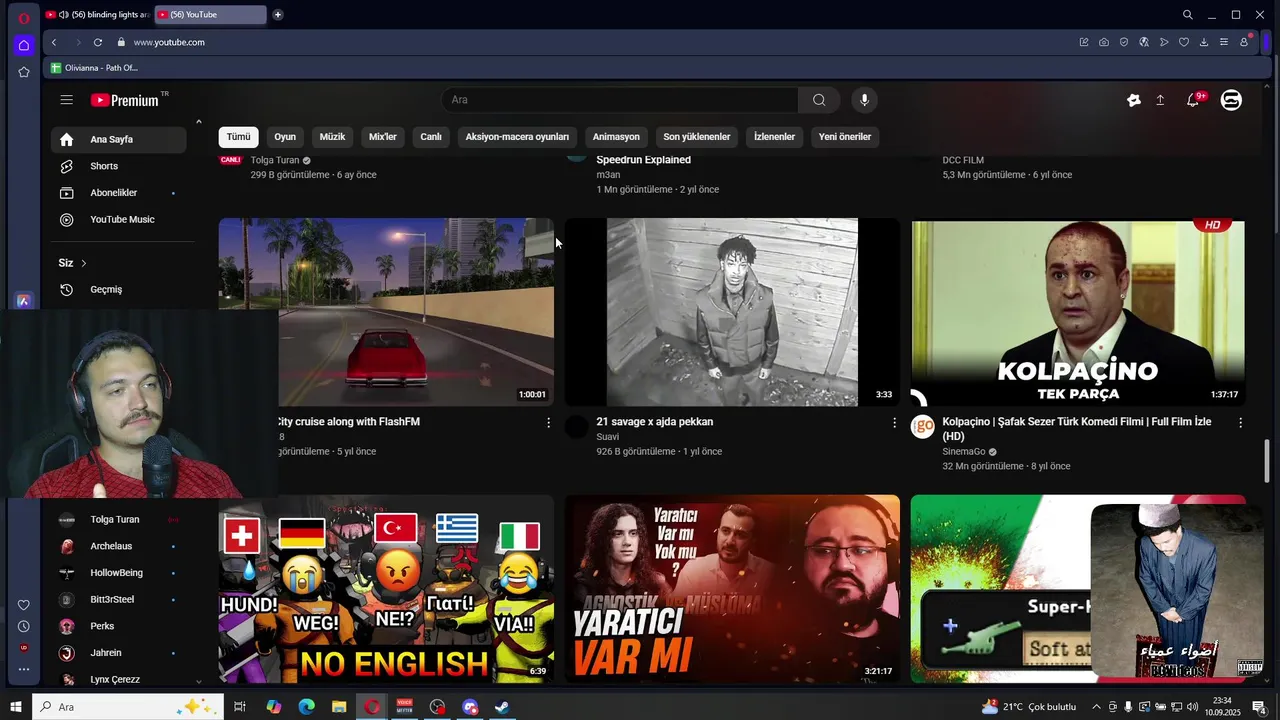1280x720 pixels.
Task: Play the 21 savage x ajda pekkan thumbnail
Action: coord(732,312)
